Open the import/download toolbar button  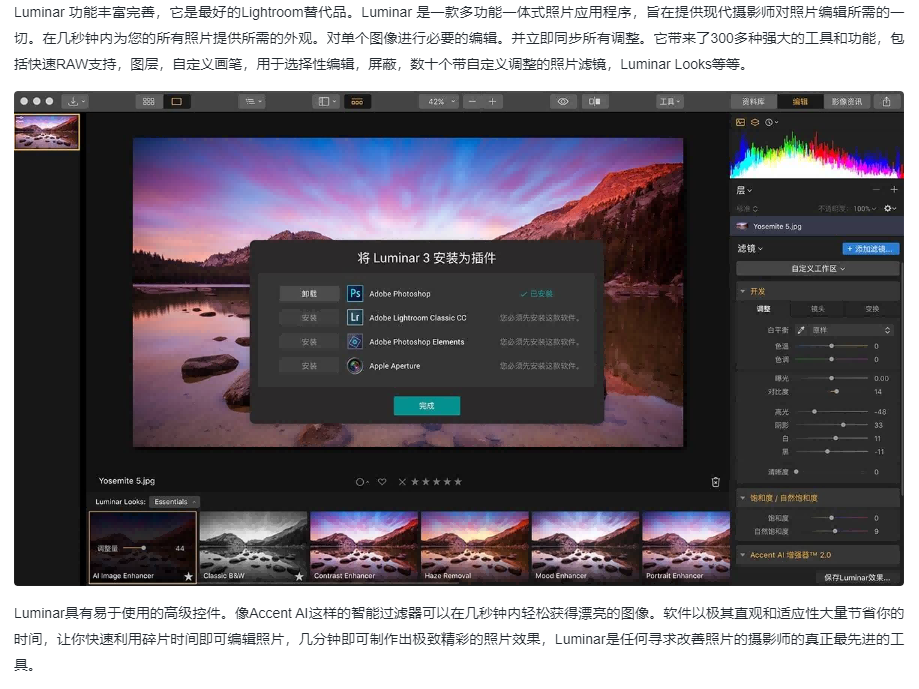pyautogui.click(x=76, y=101)
